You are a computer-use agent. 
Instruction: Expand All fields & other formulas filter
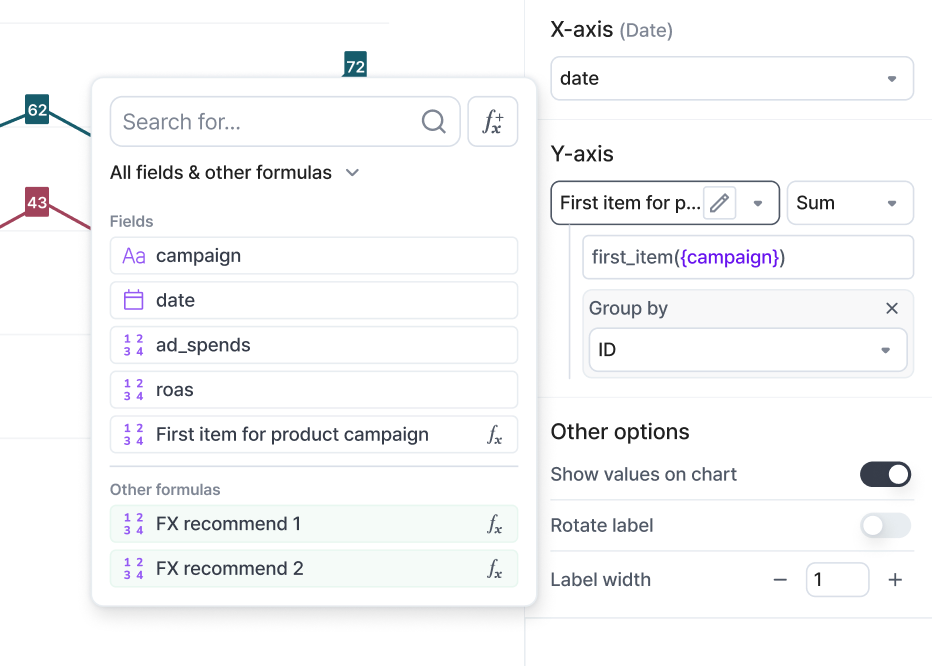coord(235,173)
